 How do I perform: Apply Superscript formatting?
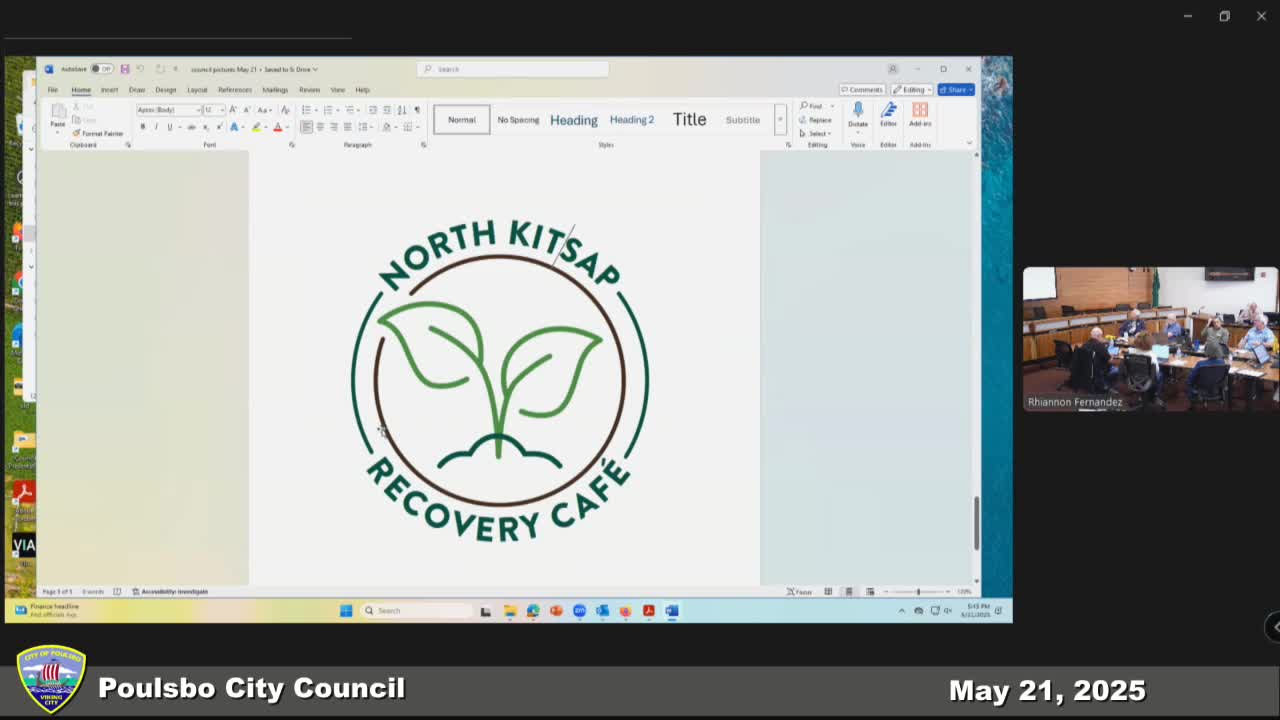pos(220,126)
